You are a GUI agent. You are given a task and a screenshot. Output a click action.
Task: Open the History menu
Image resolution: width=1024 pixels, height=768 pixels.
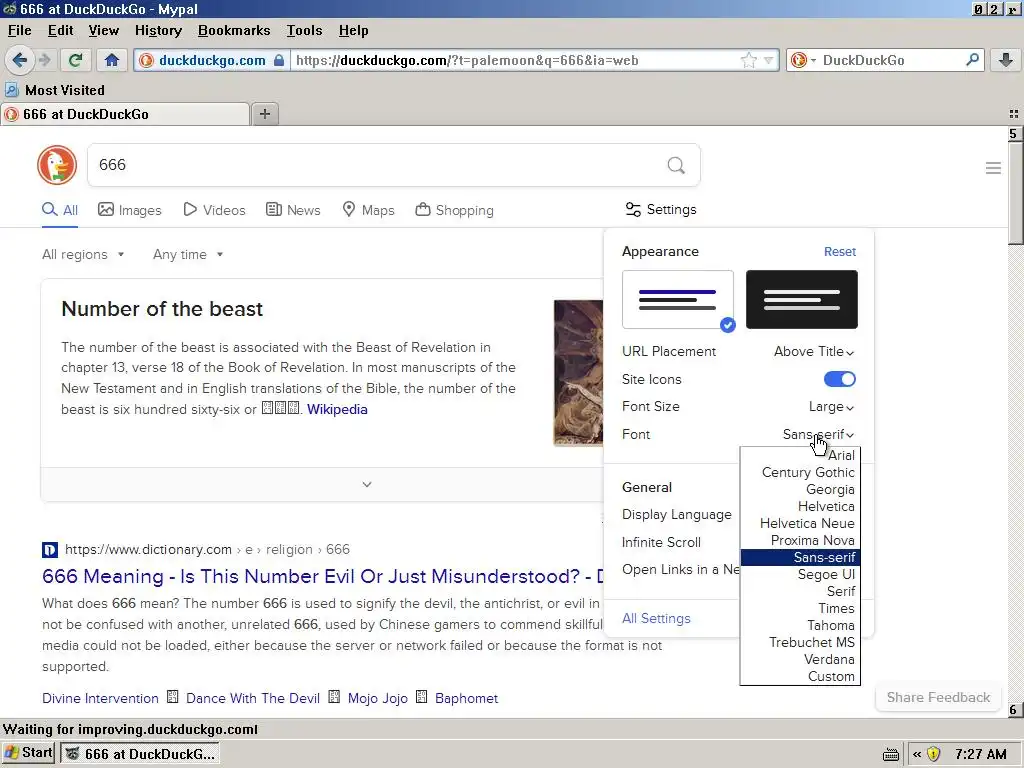pyautogui.click(x=158, y=31)
